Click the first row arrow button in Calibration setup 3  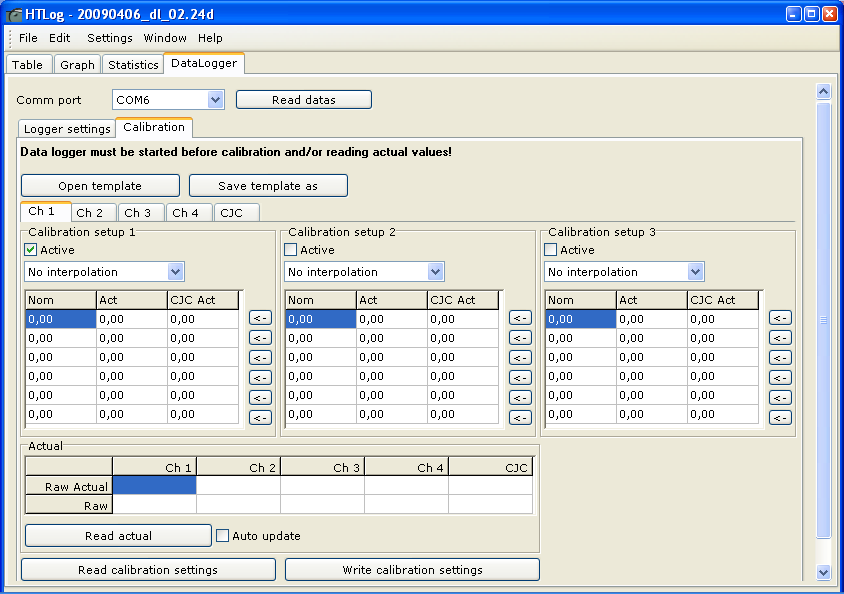pos(780,318)
